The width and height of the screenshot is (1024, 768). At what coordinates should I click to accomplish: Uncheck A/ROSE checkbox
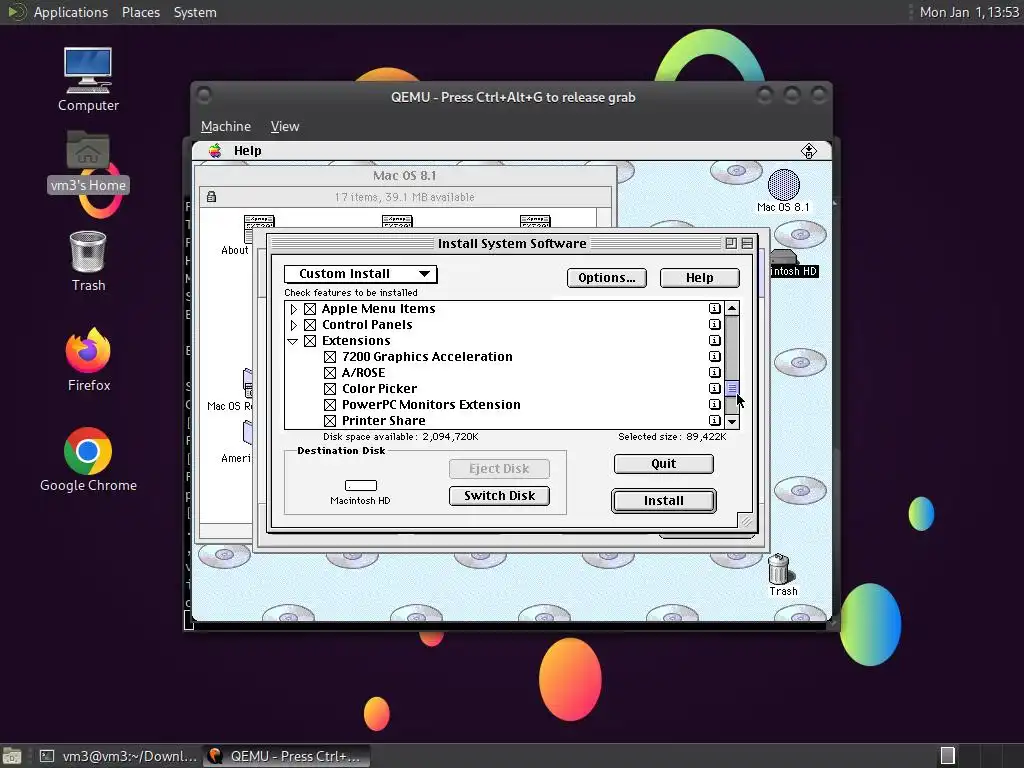(x=330, y=373)
